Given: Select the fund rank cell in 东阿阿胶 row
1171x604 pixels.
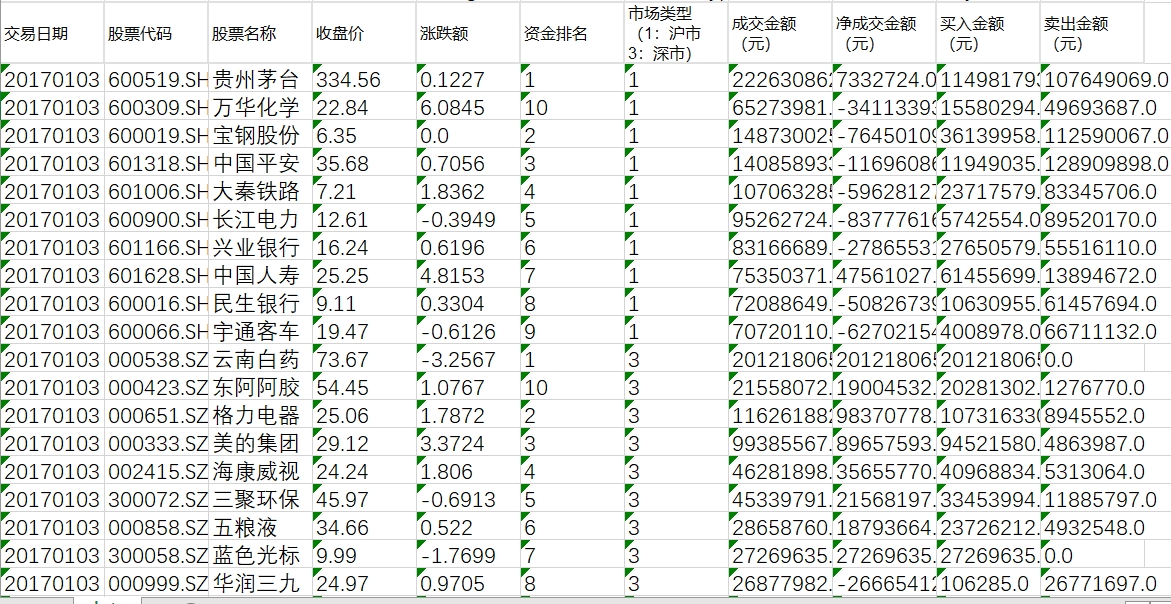Looking at the screenshot, I should [572, 387].
